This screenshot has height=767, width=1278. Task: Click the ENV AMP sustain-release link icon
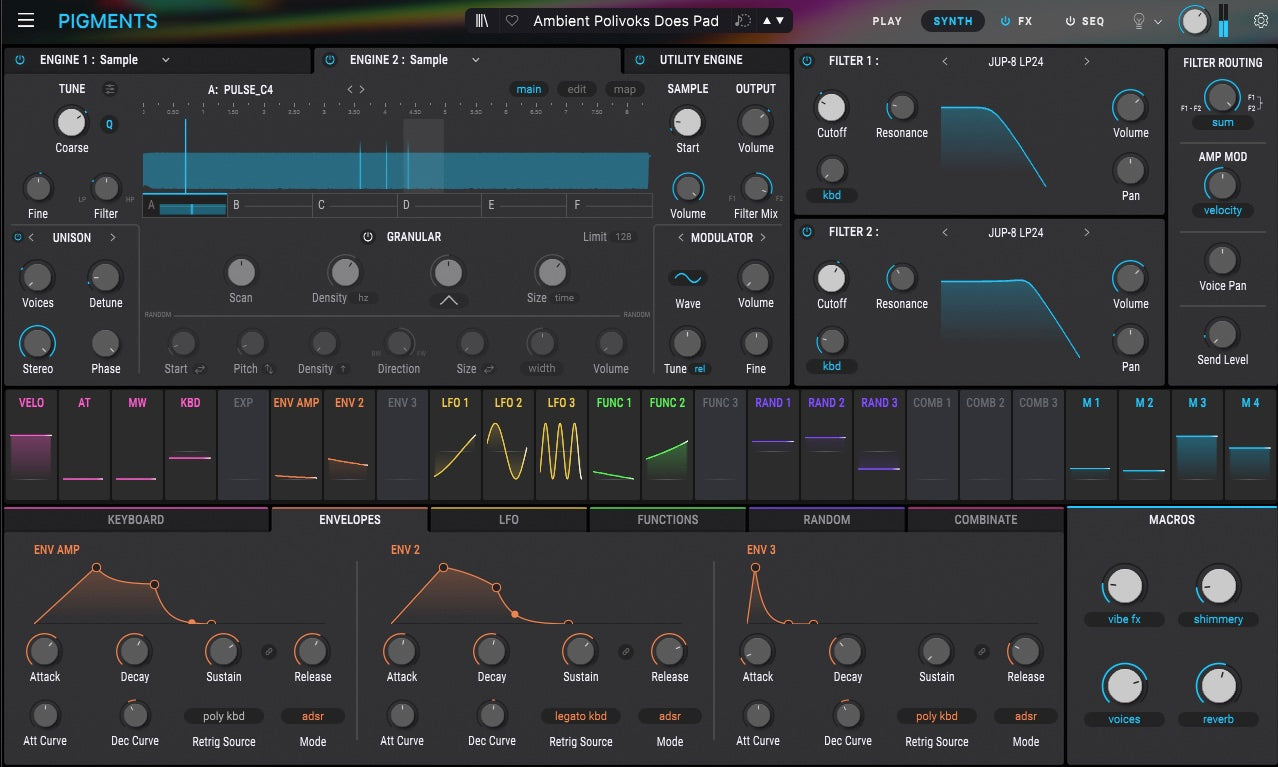pyautogui.click(x=268, y=651)
